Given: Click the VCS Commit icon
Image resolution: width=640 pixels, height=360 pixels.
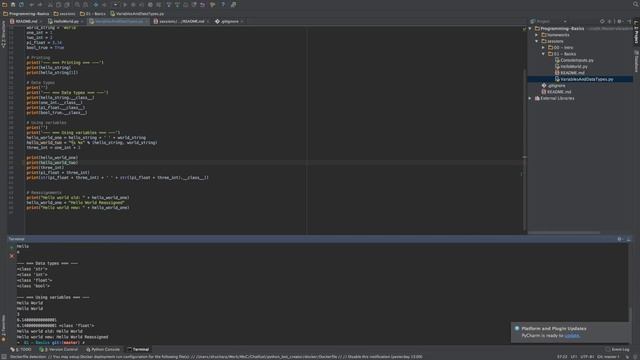Looking at the screenshot, I should (x=177, y=4).
